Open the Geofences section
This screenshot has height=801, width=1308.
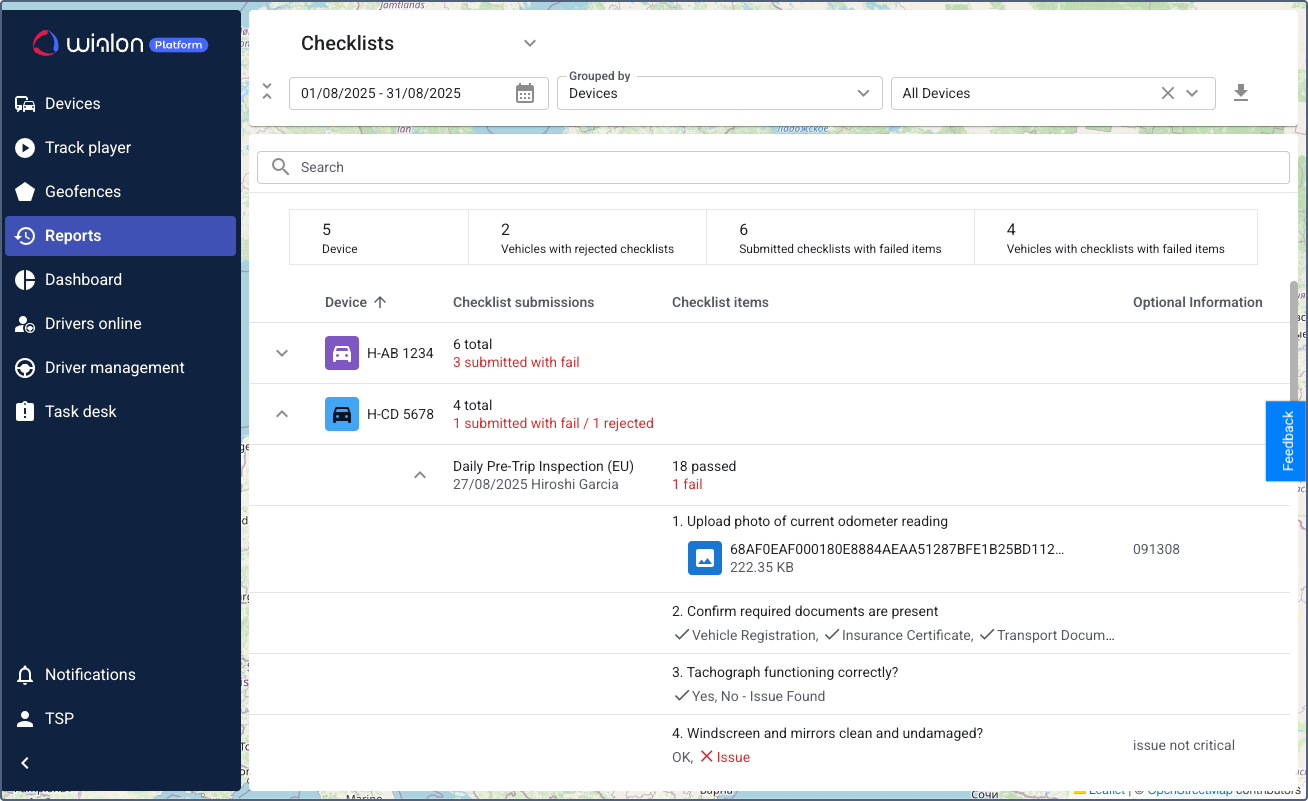[82, 192]
